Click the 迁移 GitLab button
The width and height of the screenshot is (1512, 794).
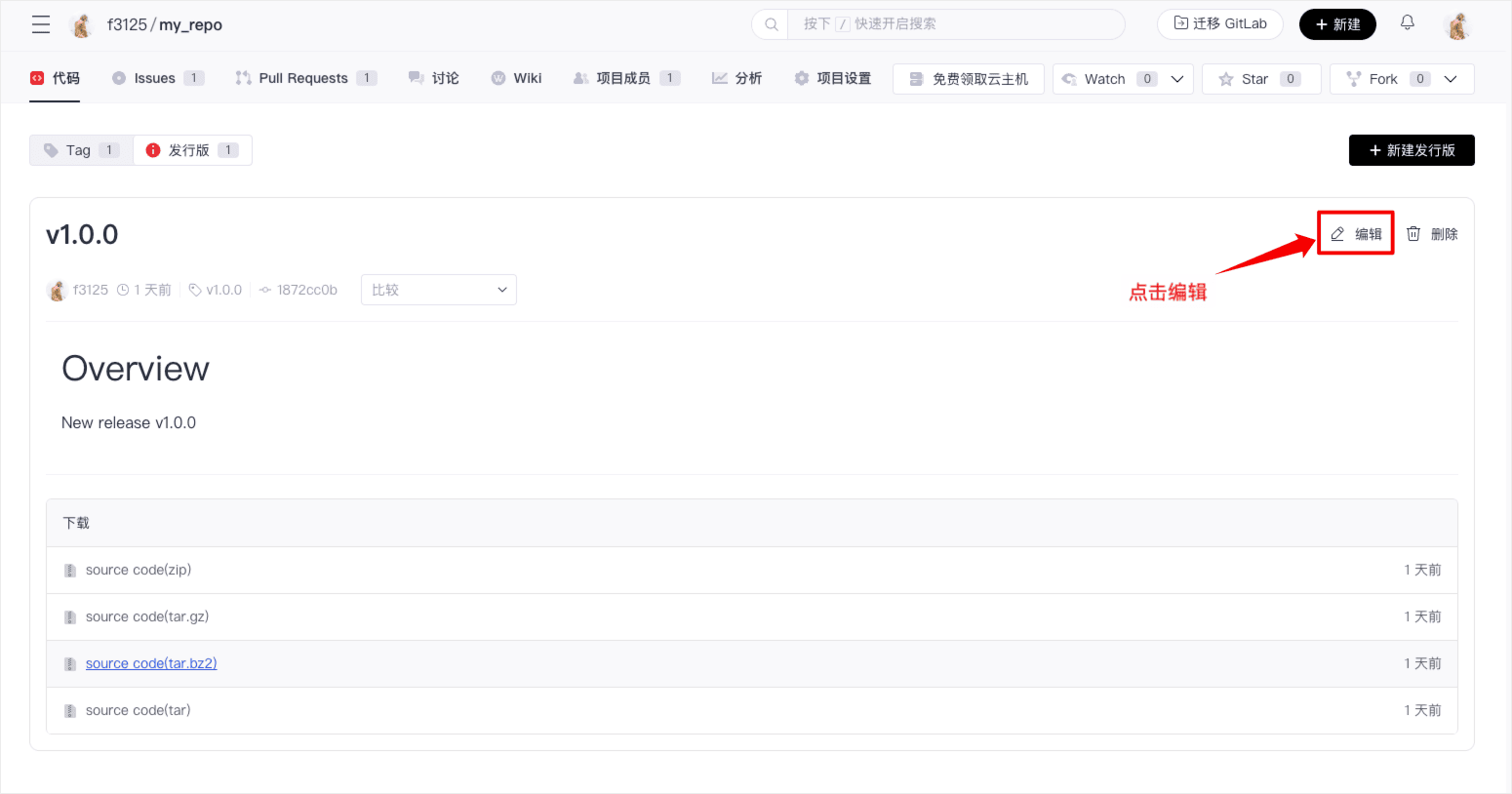[x=1219, y=24]
